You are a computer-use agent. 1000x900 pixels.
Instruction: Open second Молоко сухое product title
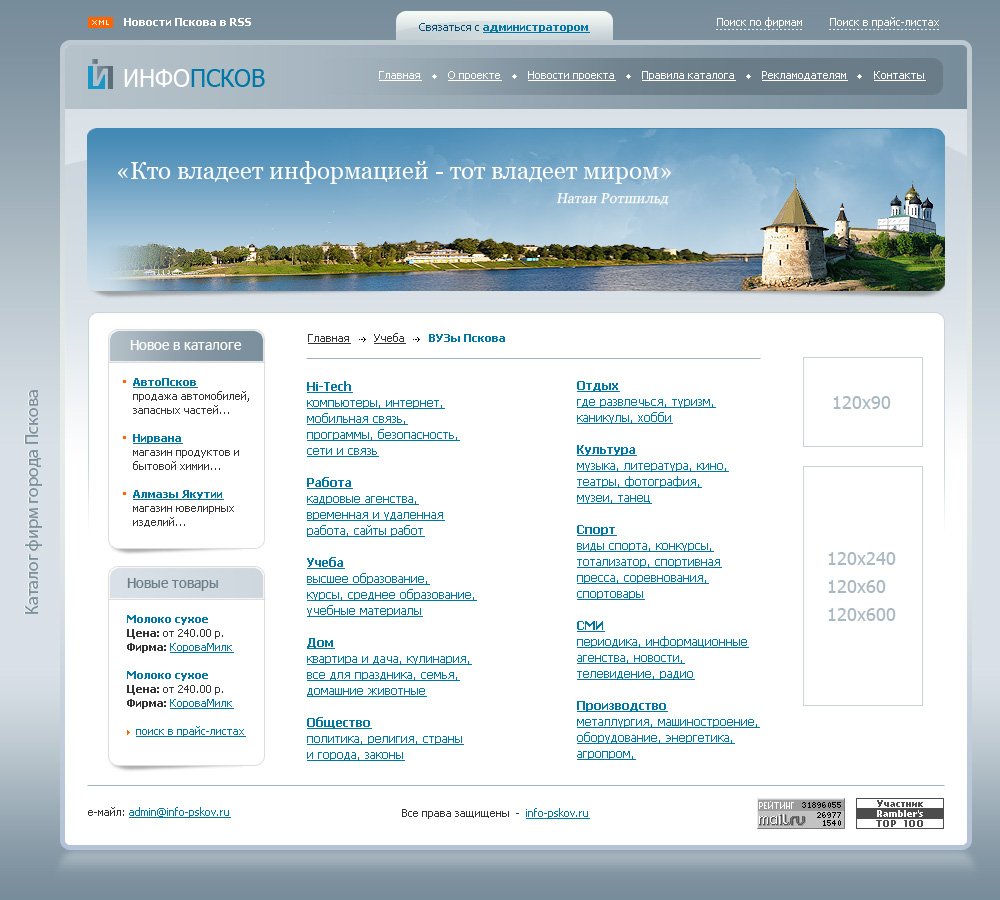click(x=167, y=675)
